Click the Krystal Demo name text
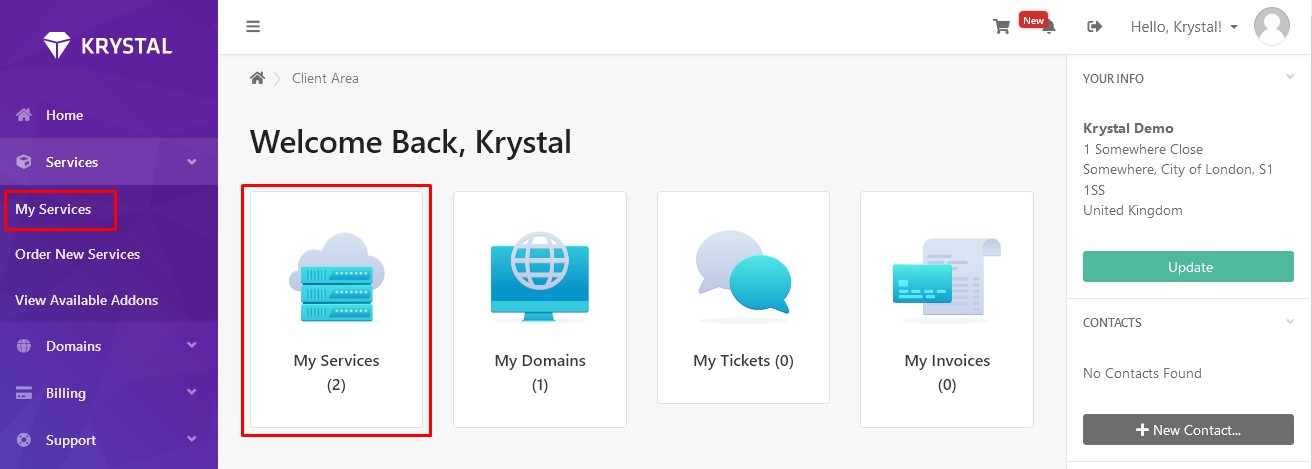 1128,128
